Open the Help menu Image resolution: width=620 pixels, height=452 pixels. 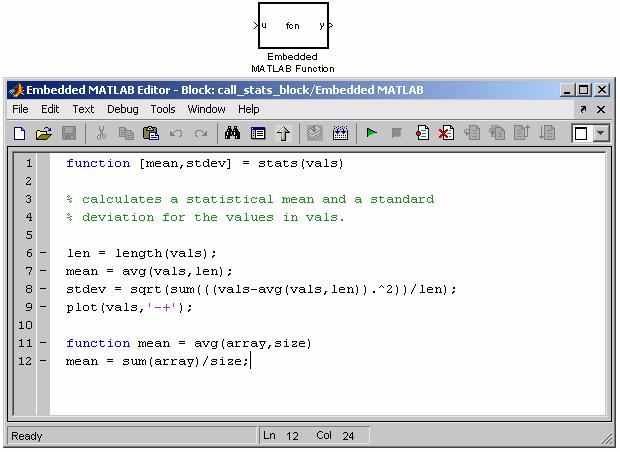(x=249, y=109)
